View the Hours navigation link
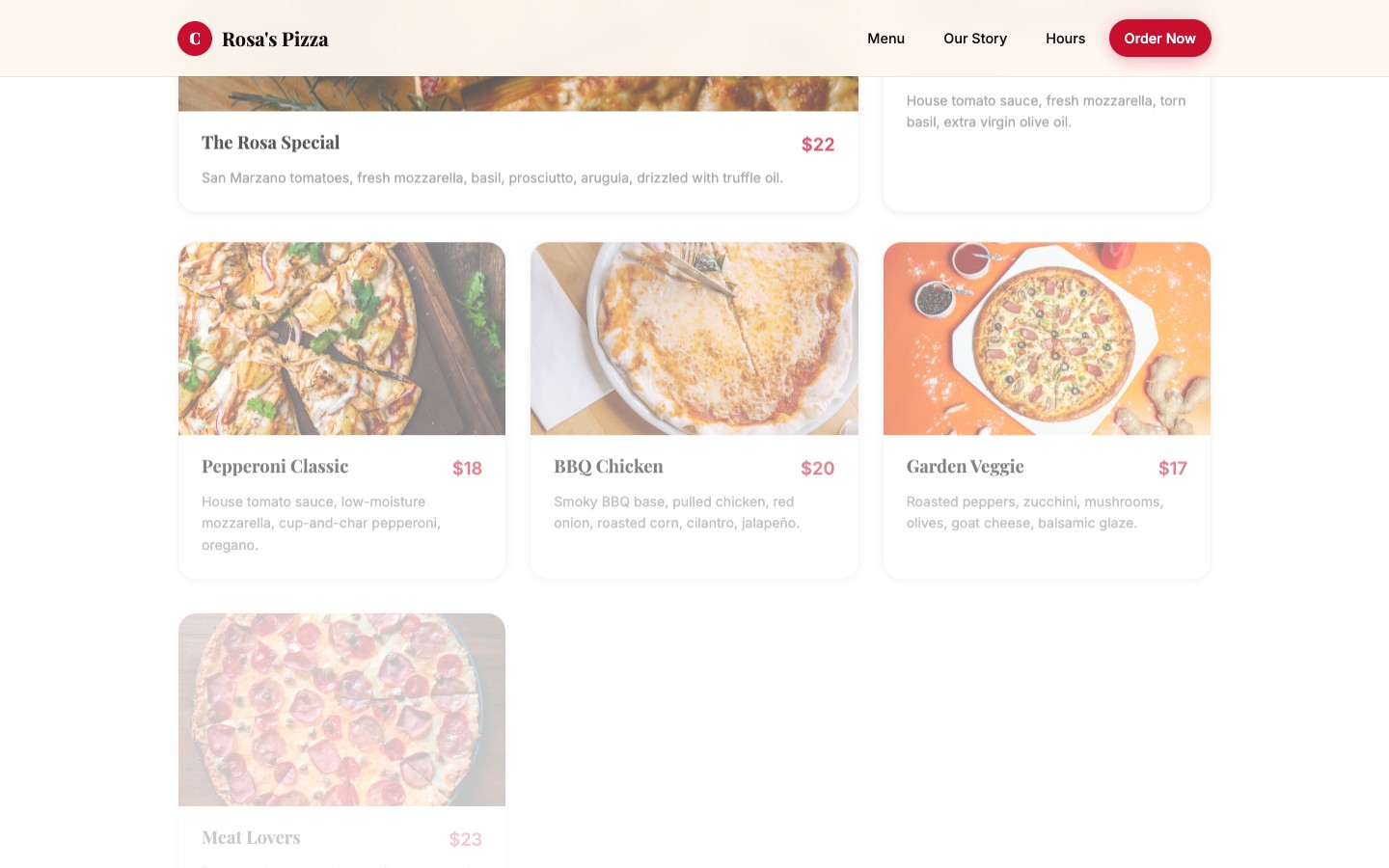This screenshot has width=1389, height=868. coord(1065,39)
